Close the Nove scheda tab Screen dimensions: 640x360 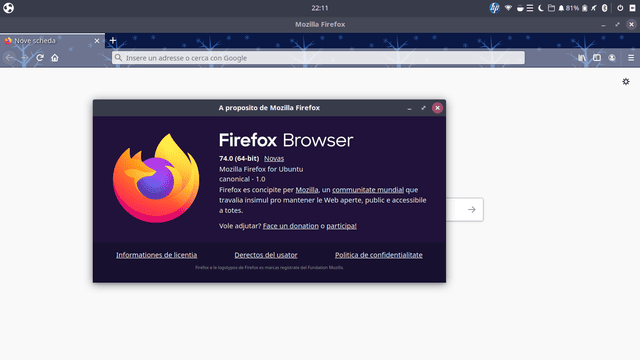[97, 41]
